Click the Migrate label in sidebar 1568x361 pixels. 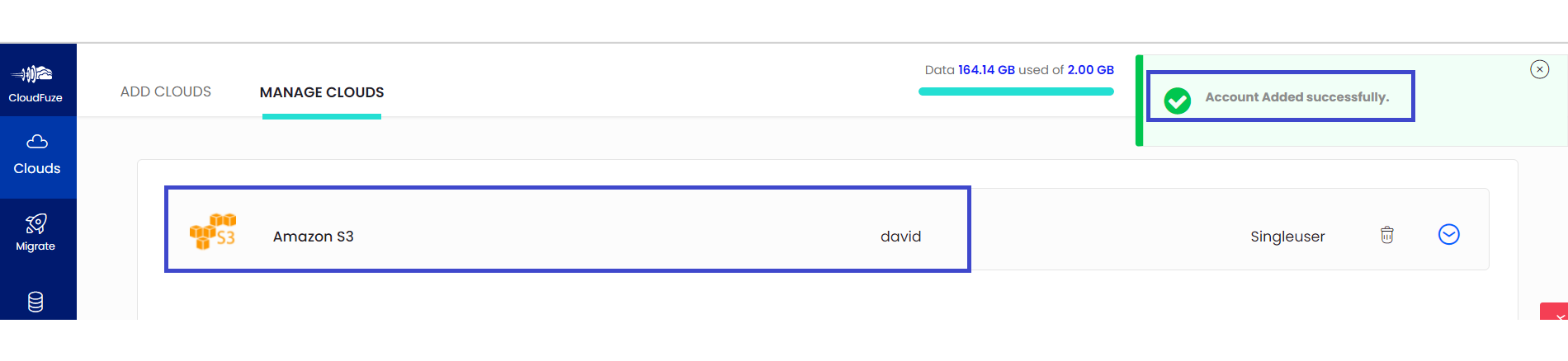click(x=35, y=246)
